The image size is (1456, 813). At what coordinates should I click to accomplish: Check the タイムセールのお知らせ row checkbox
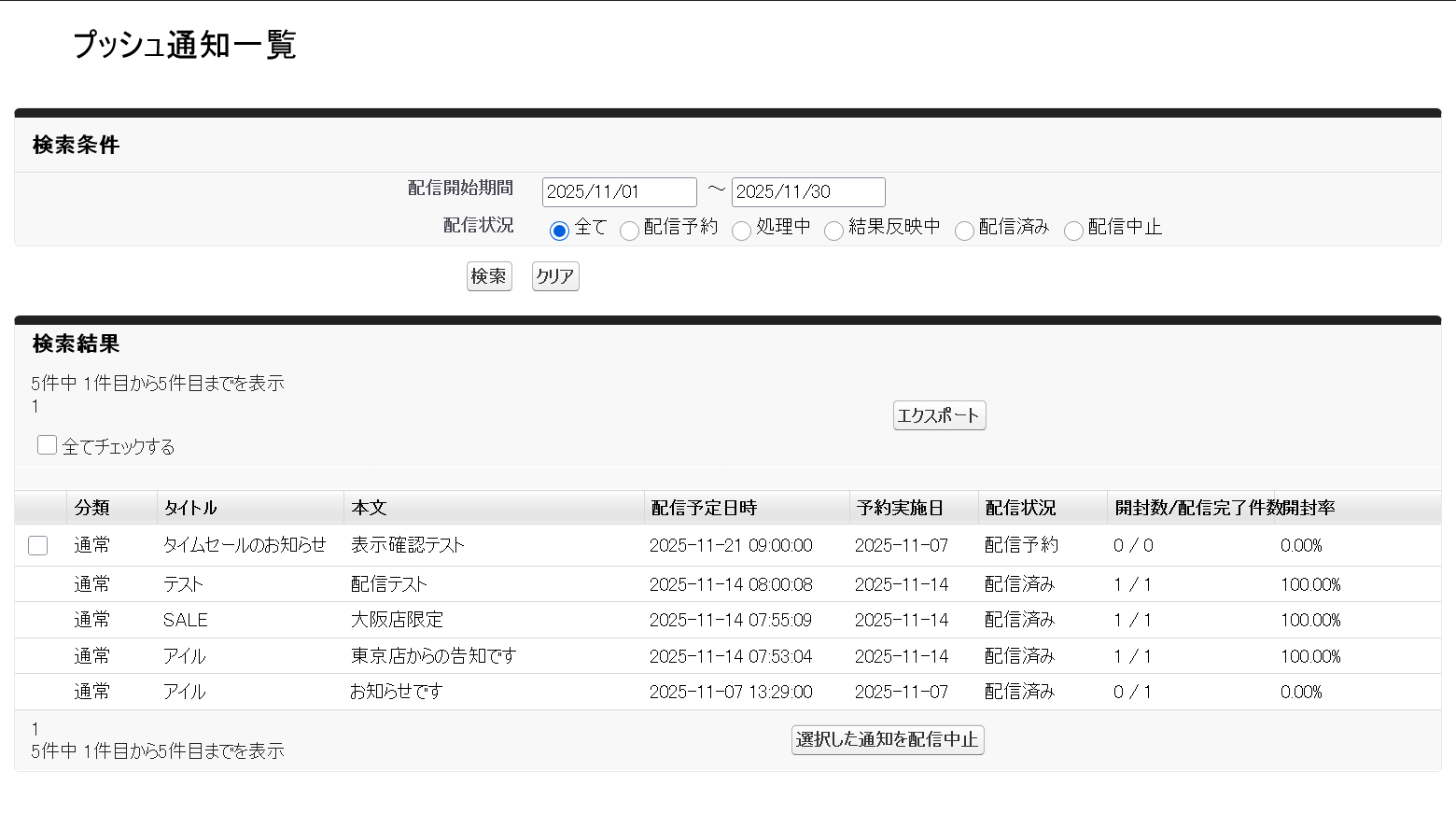coord(37,545)
